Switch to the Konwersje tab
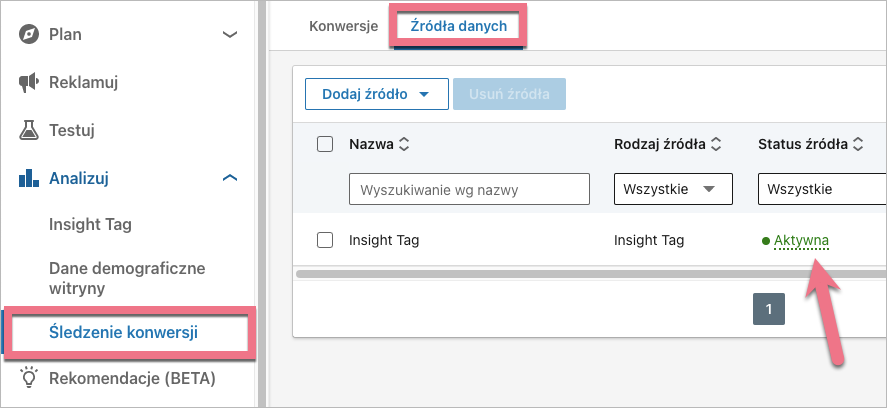Screen dimensions: 887x408 coord(343,26)
